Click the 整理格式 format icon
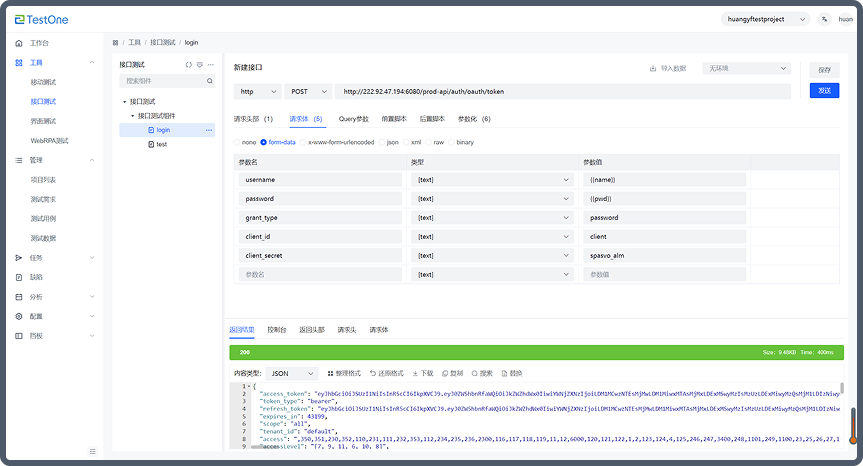The image size is (863, 466). (x=330, y=373)
